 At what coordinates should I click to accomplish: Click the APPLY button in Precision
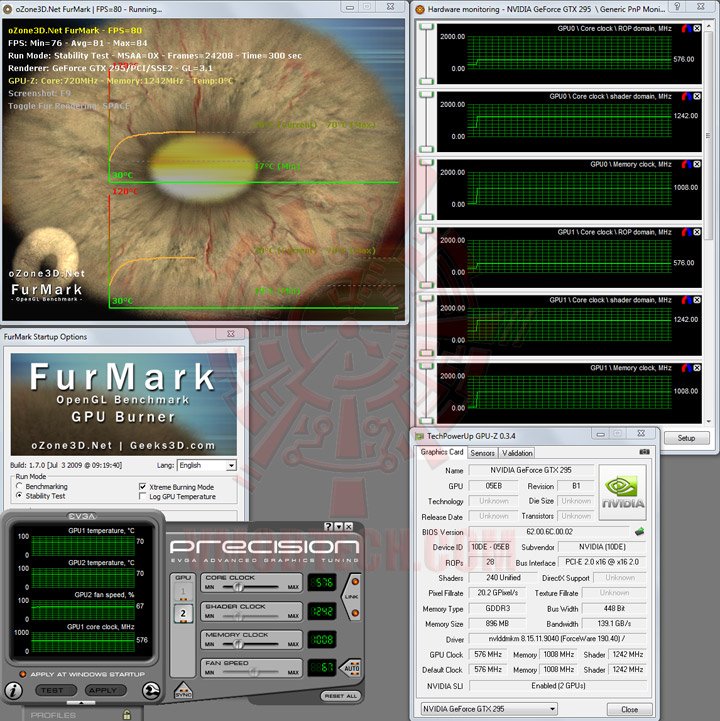coord(106,690)
